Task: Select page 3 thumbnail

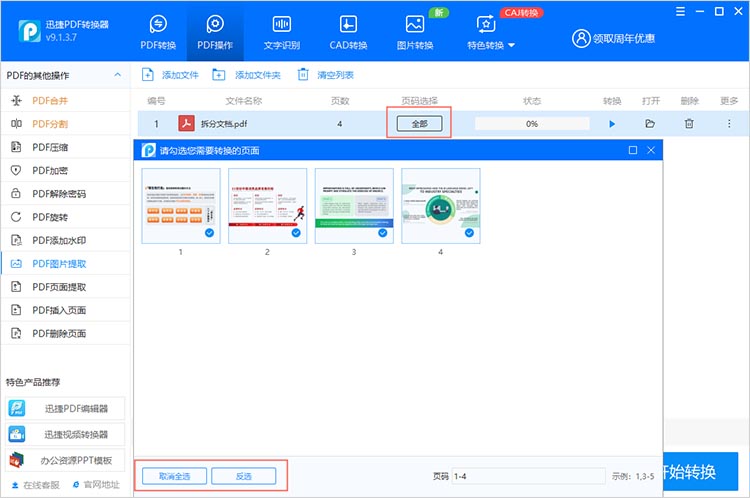Action: coord(354,206)
